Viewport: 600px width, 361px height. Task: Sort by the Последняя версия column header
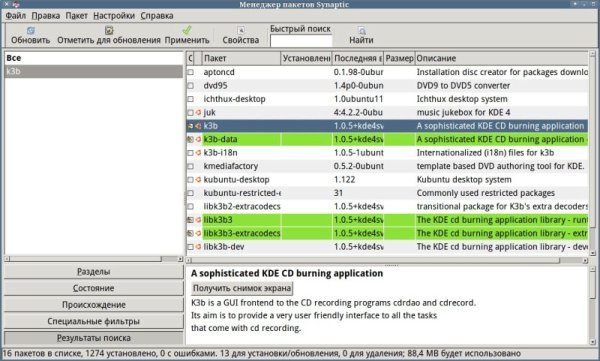pyautogui.click(x=358, y=58)
